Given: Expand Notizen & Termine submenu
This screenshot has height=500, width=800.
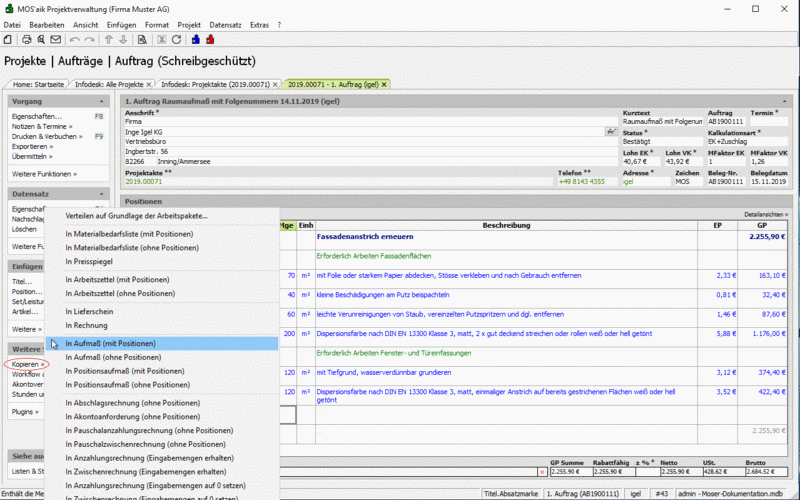Looking at the screenshot, I should pos(42,127).
